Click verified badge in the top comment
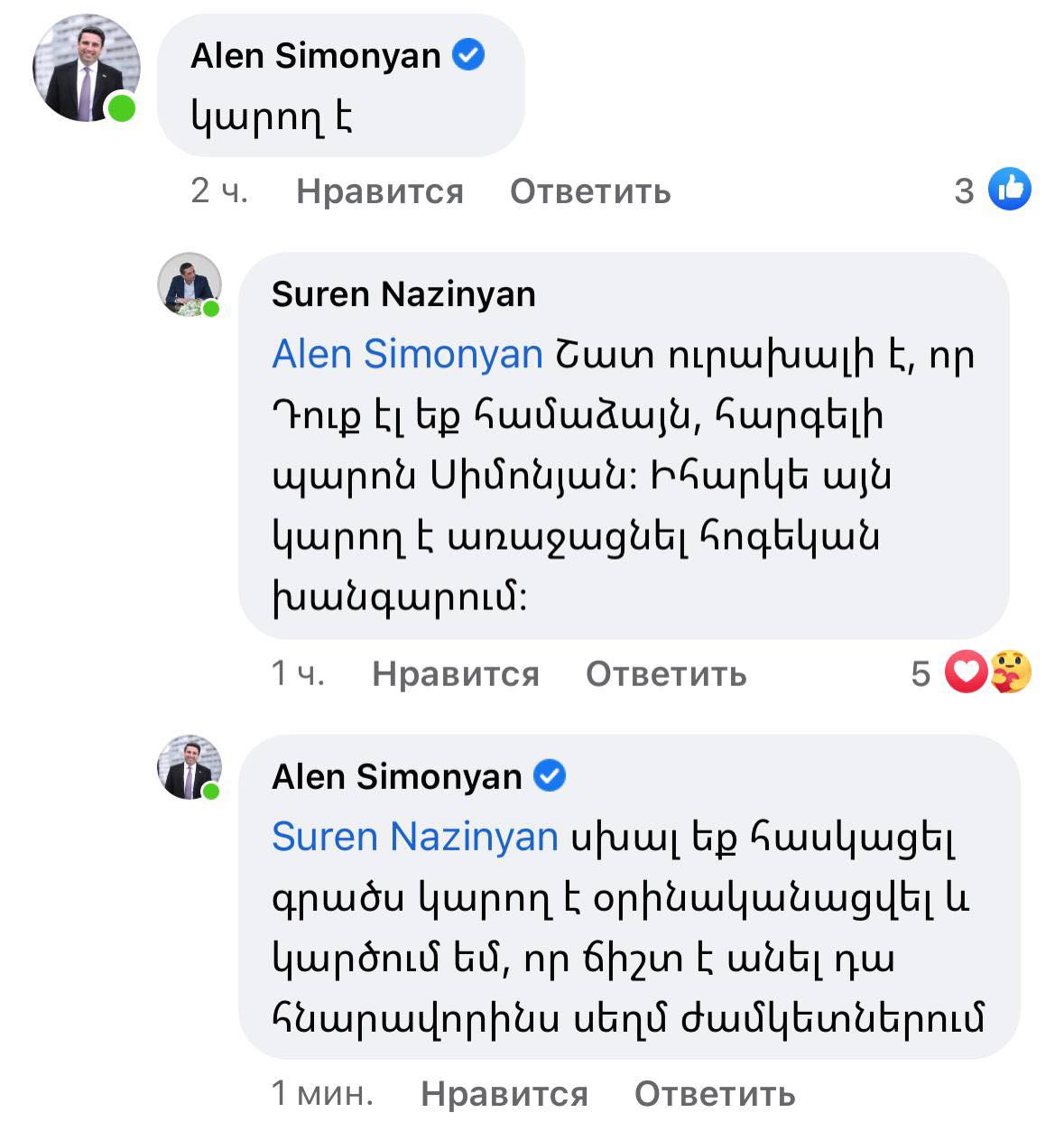The height and width of the screenshot is (1122, 1064). (468, 56)
